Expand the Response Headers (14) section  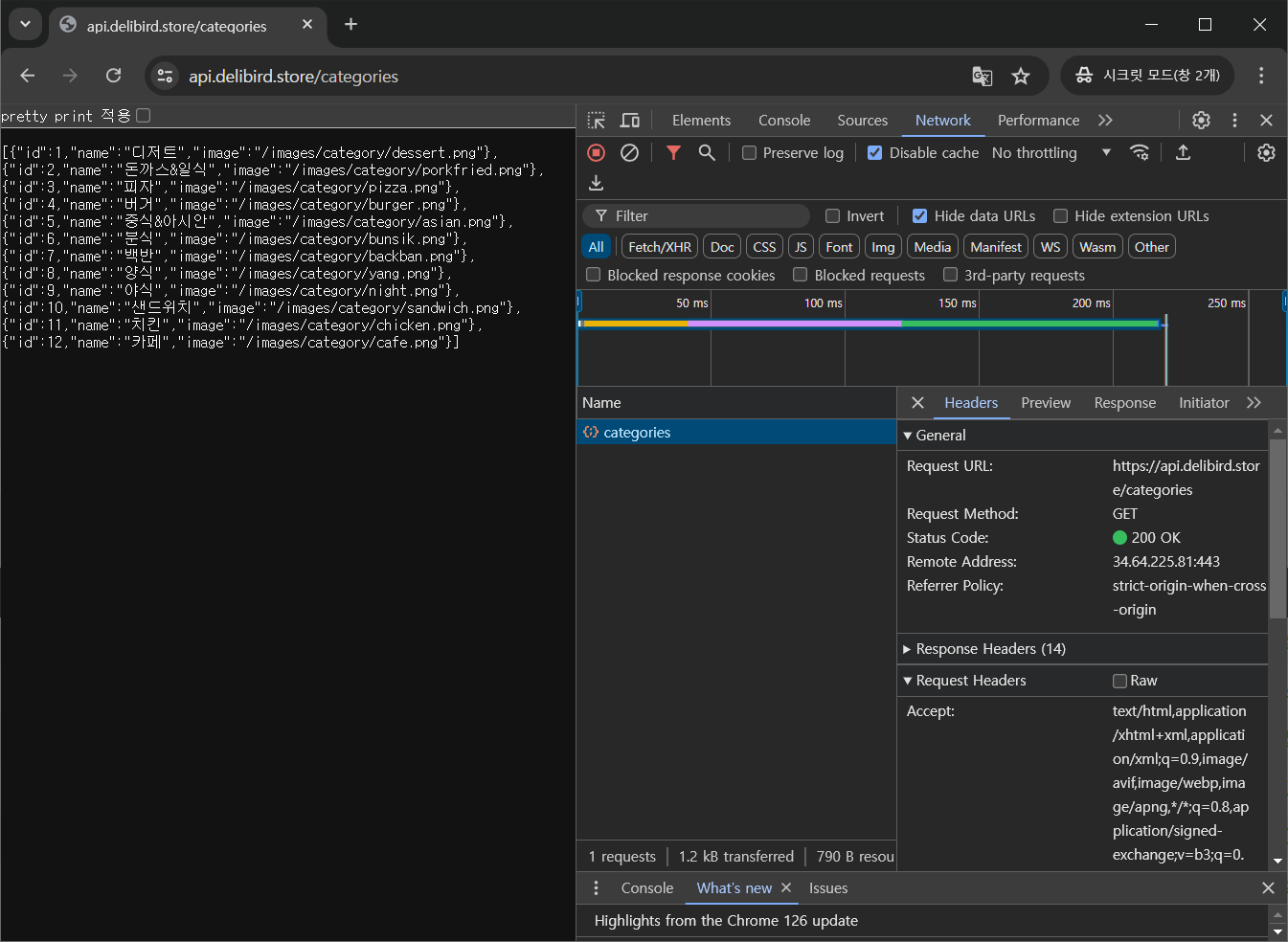point(990,649)
